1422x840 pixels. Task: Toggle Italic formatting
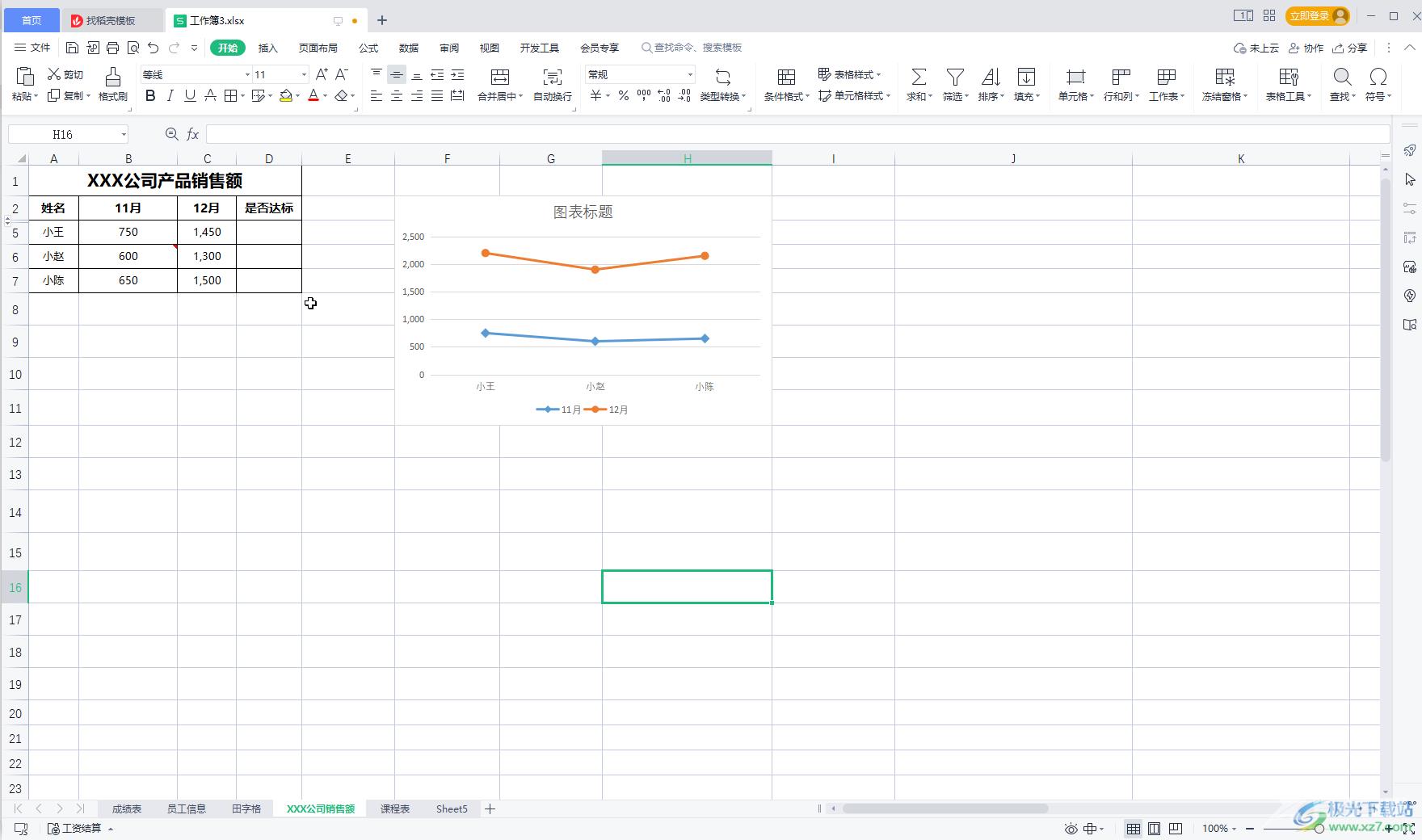170,96
